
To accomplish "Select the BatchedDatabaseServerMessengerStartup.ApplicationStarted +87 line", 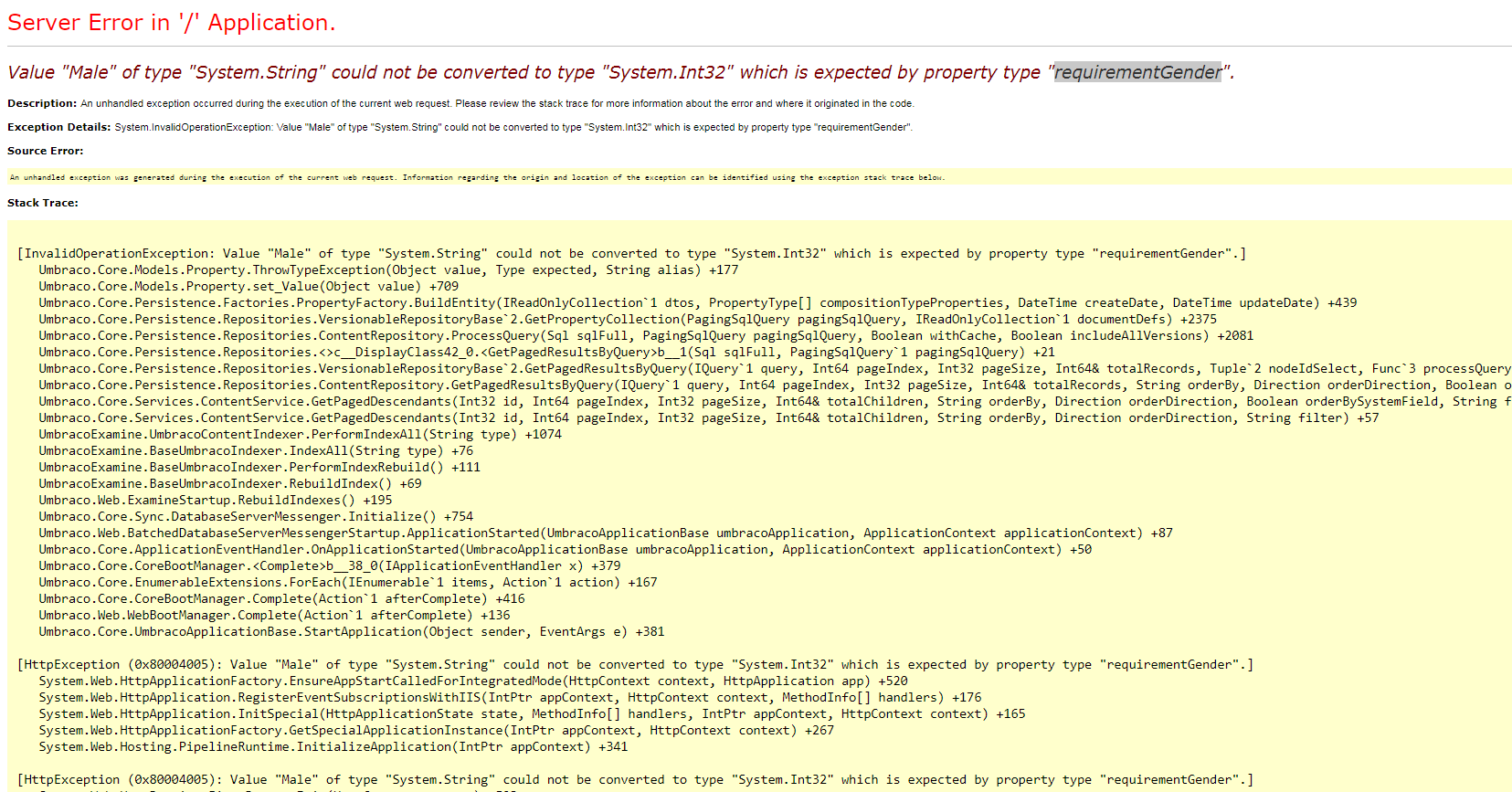I will 606,533.
